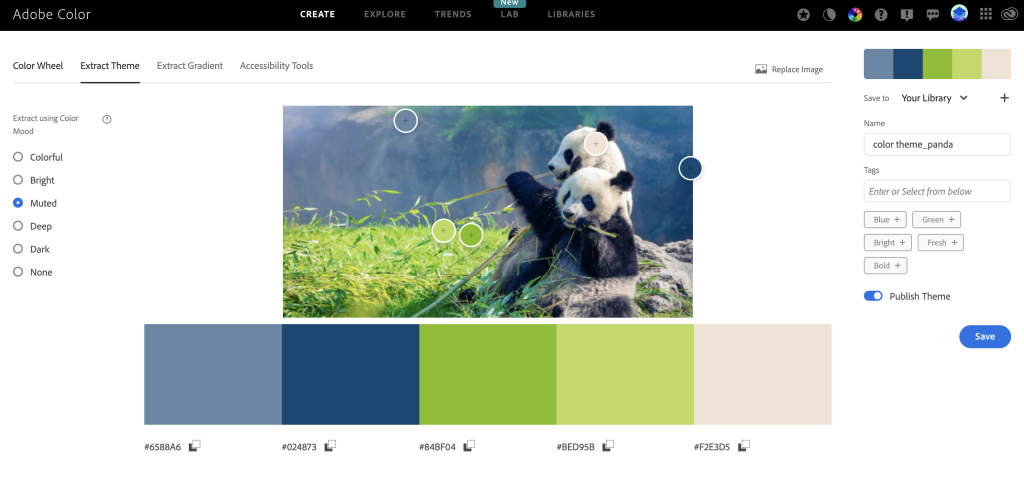Copy the #84BF04 hex code icon
This screenshot has width=1024, height=488.
470,446
